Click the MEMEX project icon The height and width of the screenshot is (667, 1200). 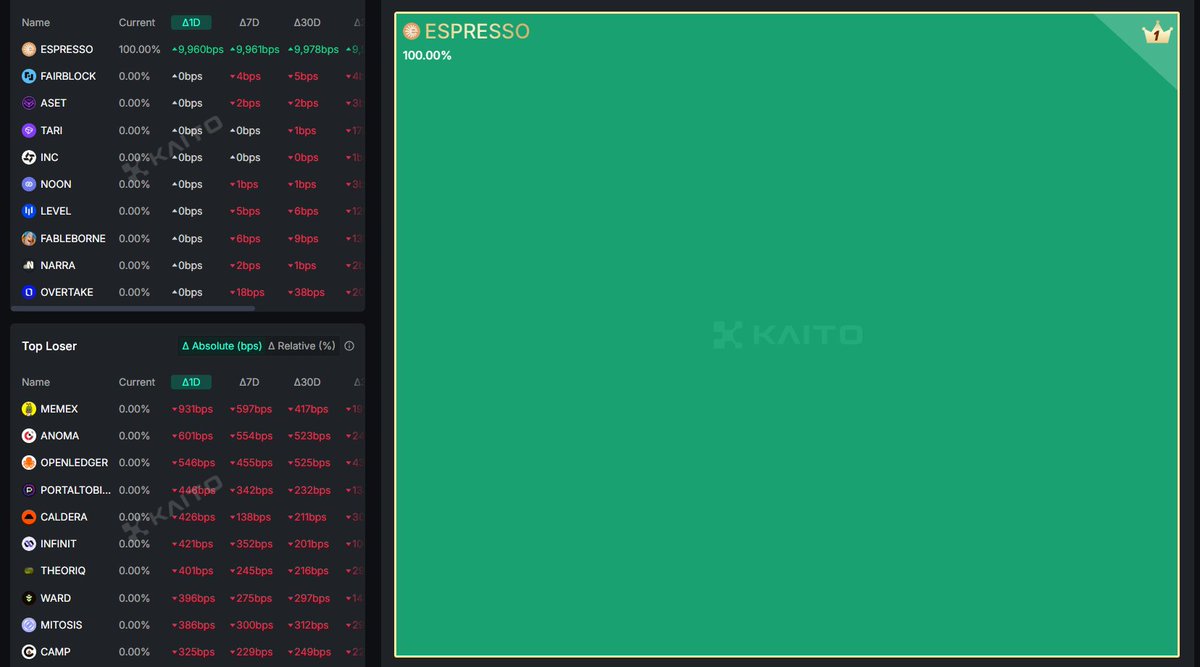(29, 409)
